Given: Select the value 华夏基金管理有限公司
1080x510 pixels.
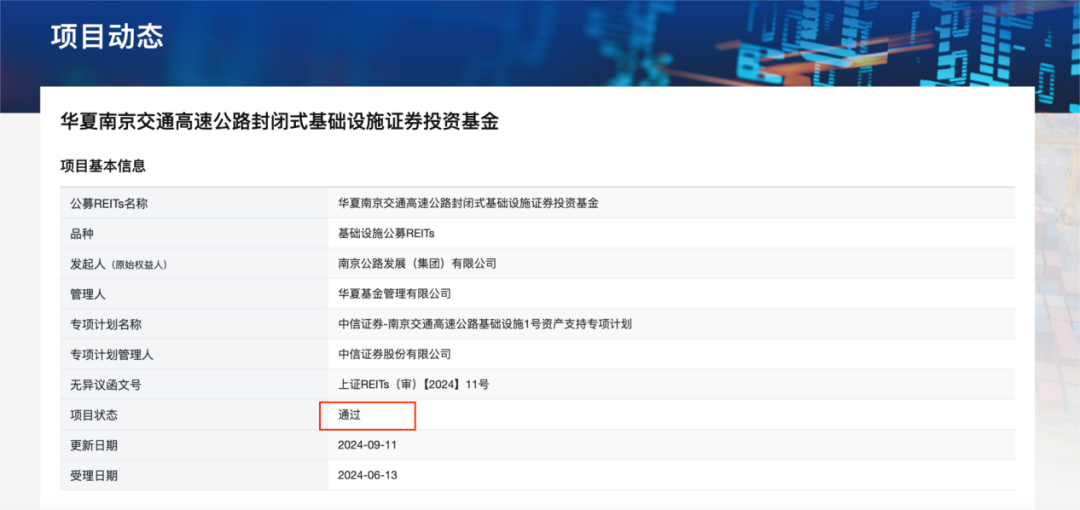Looking at the screenshot, I should pos(394,294).
